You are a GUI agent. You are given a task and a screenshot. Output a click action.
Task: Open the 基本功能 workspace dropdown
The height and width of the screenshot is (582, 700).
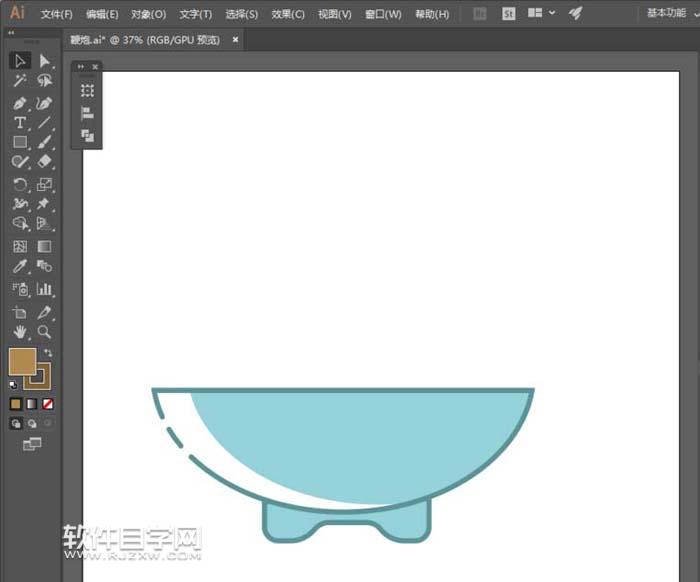point(670,14)
